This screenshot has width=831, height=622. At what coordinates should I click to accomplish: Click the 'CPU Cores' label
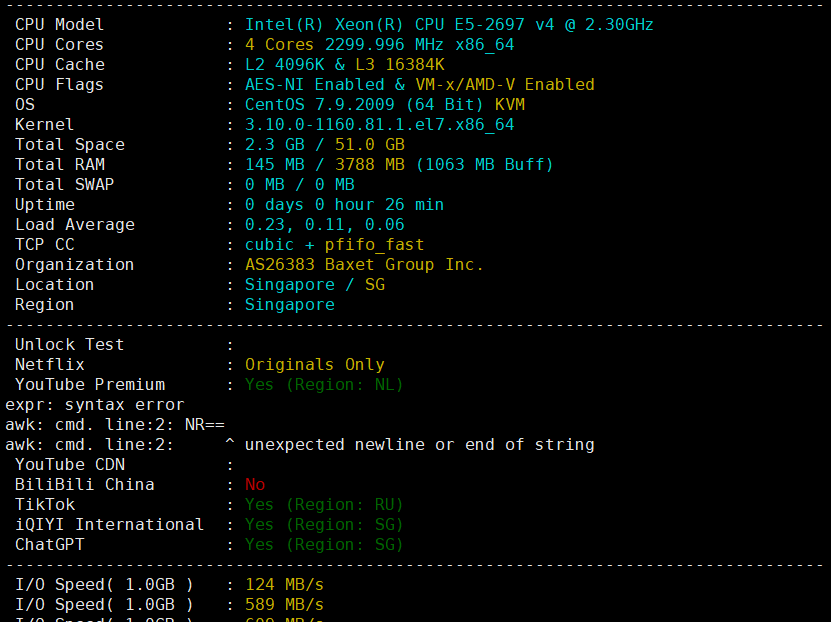(59, 45)
